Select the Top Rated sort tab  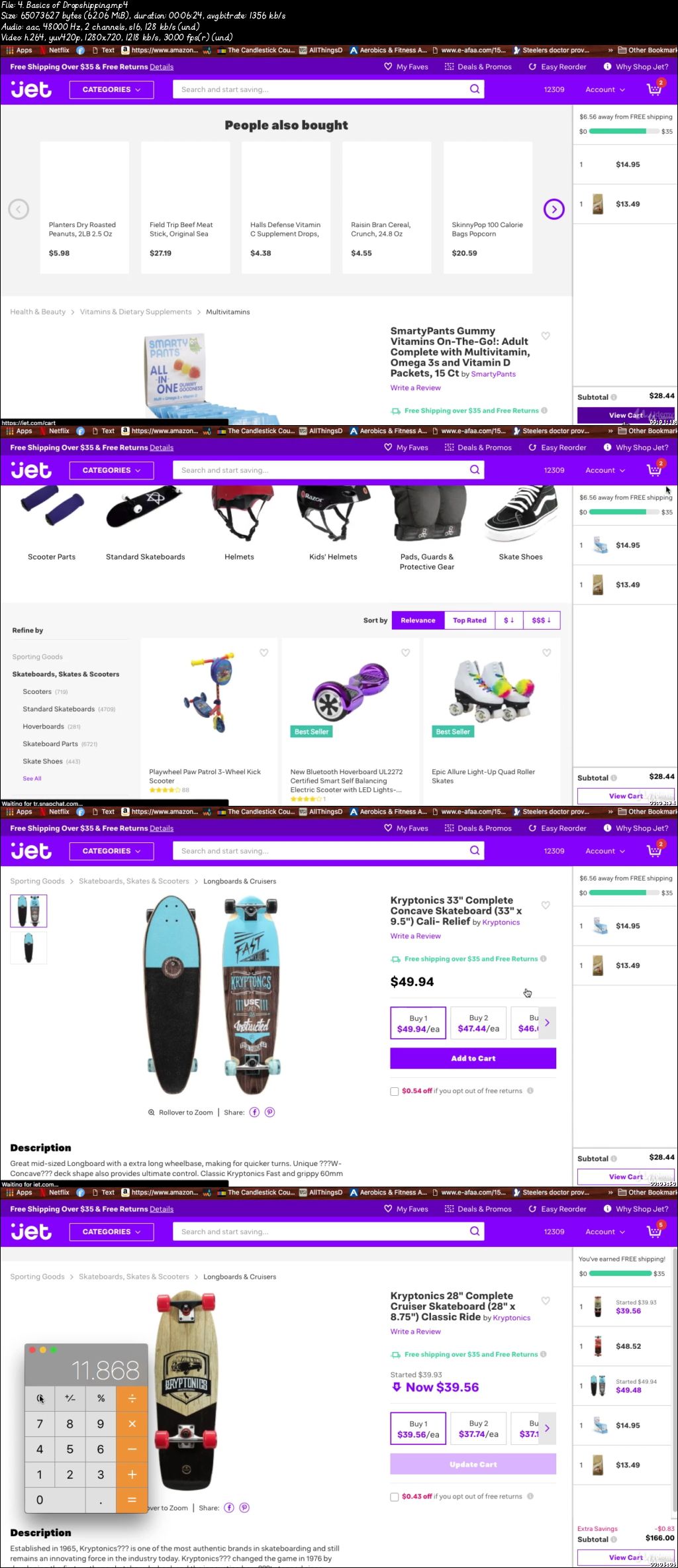click(469, 620)
